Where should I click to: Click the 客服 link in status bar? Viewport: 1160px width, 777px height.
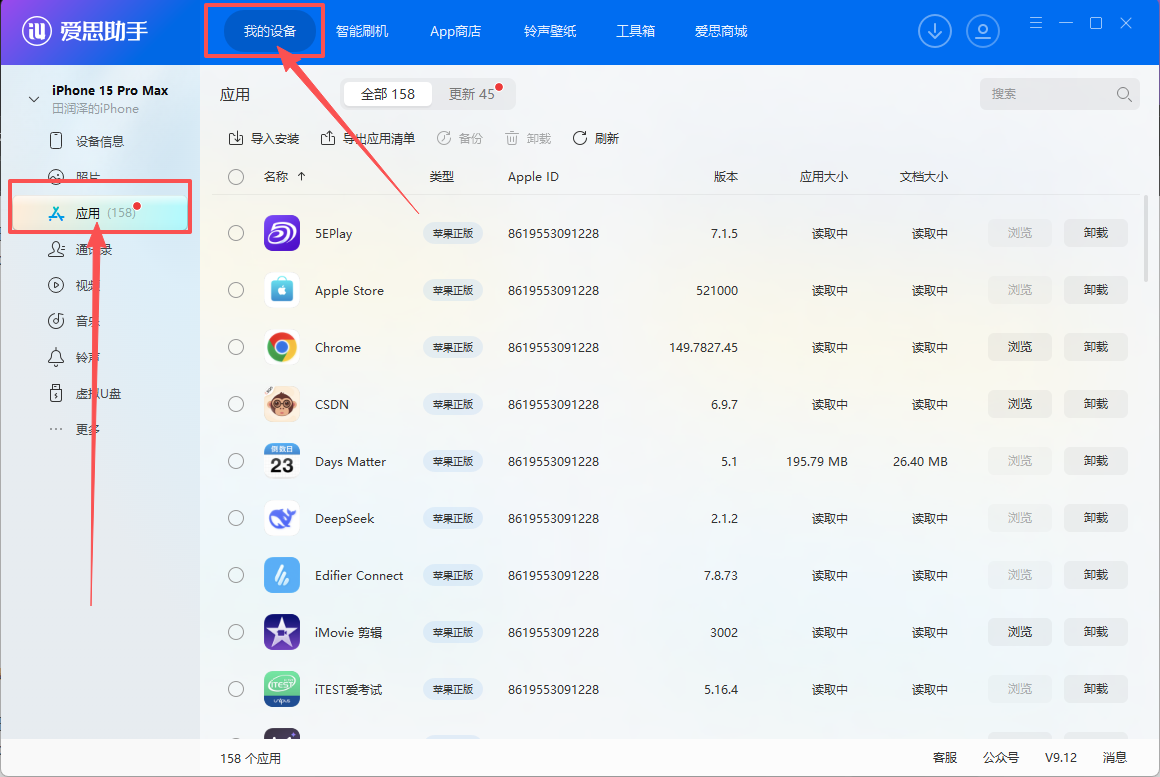(945, 758)
